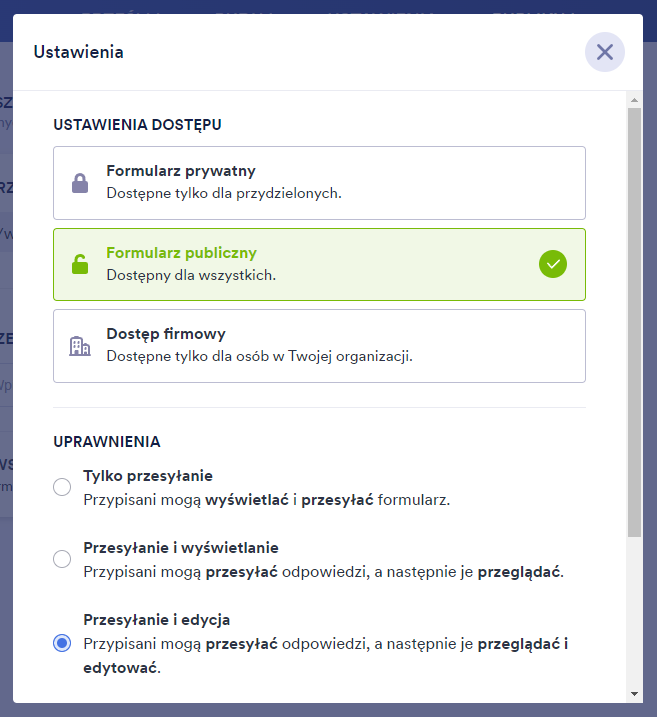This screenshot has width=657, height=717.
Task: Click the 'UPRAWNIENIA' section heading
Action: [x=107, y=441]
